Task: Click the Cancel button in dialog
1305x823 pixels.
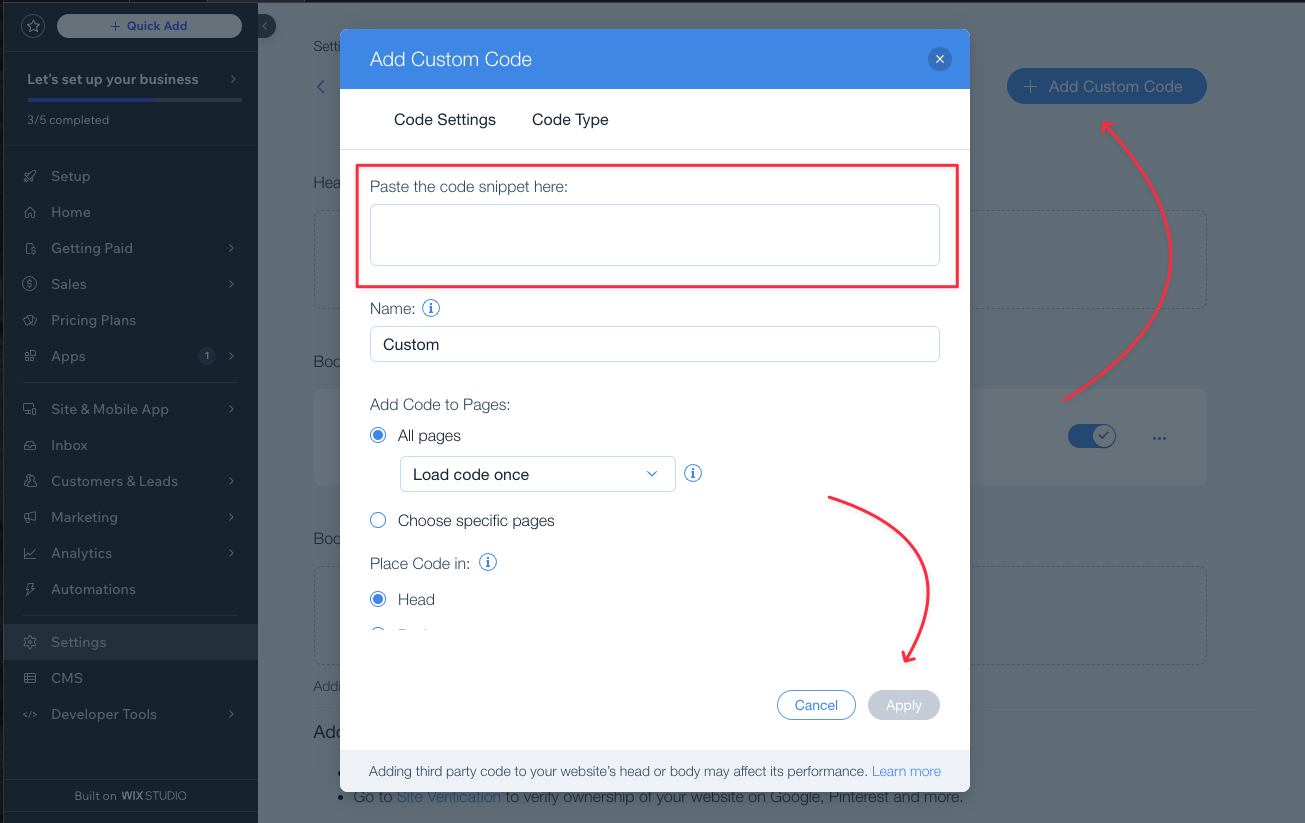Action: coord(816,705)
